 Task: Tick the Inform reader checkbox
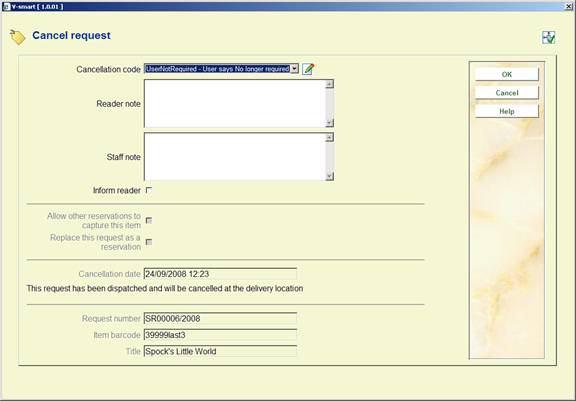[149, 190]
